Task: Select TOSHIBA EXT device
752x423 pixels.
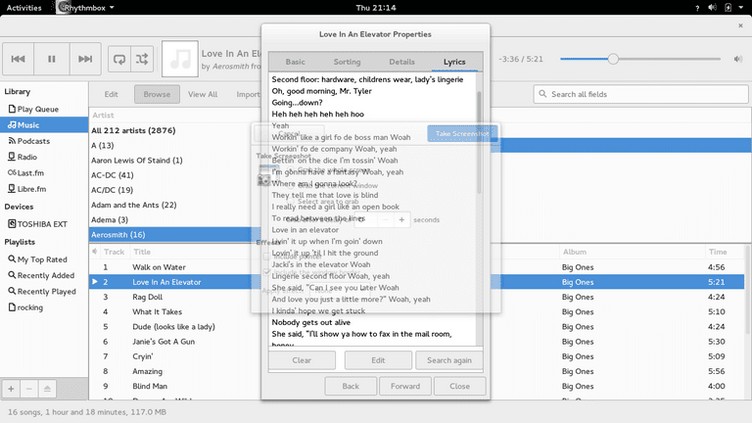Action: [44, 224]
